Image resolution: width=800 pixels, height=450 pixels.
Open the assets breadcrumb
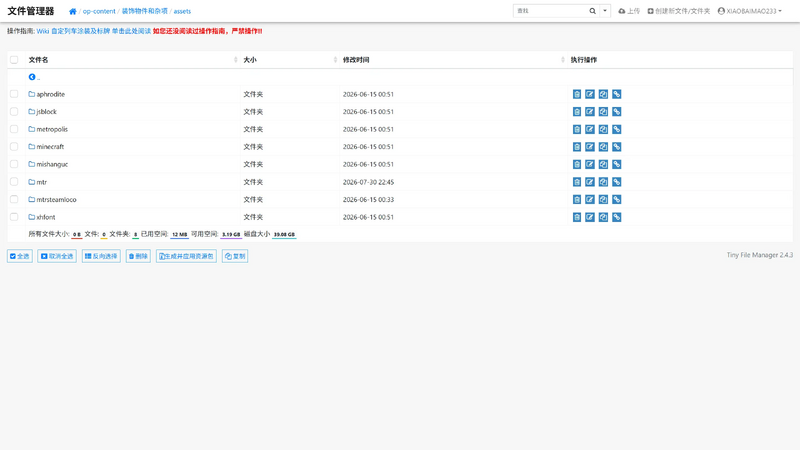coord(182,11)
